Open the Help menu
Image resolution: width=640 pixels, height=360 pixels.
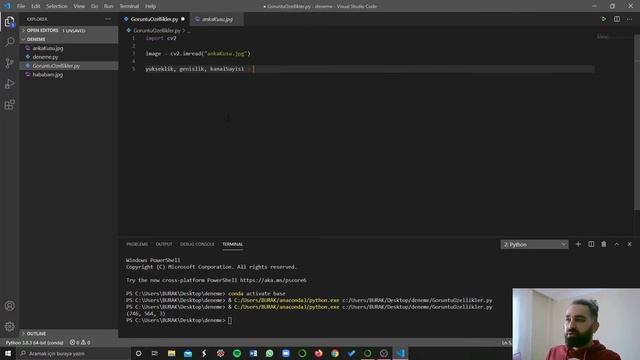pyautogui.click(x=150, y=6)
